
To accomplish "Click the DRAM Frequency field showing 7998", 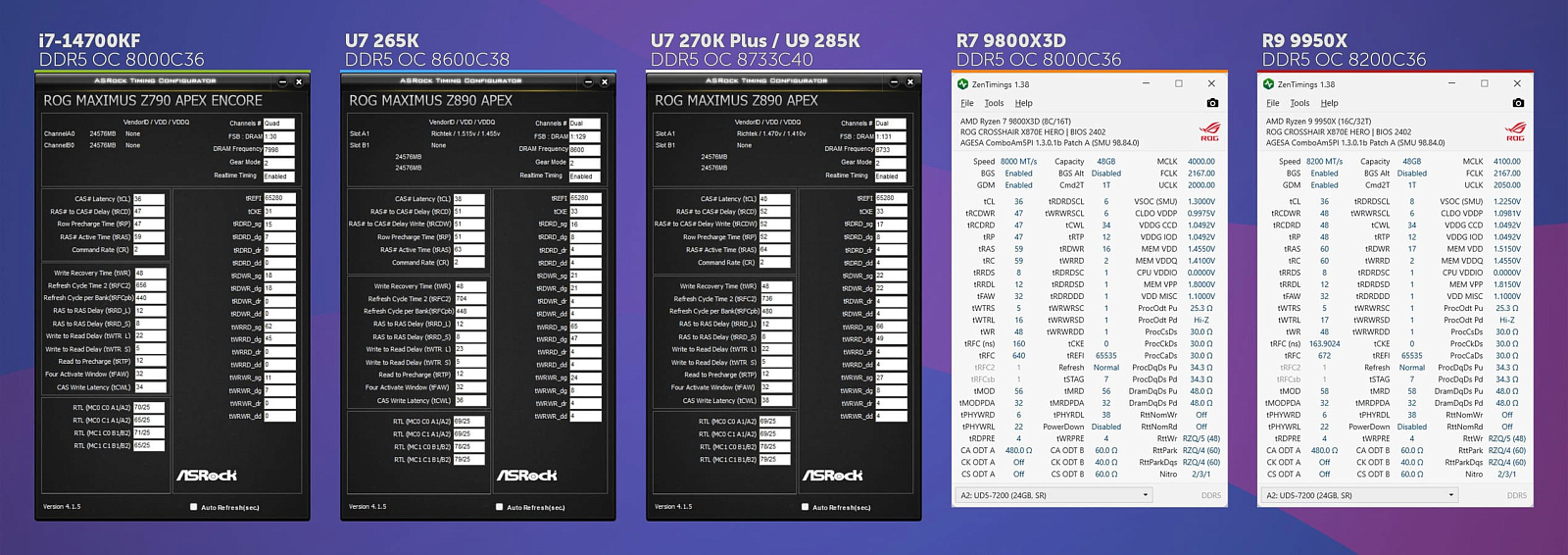I will 278,150.
